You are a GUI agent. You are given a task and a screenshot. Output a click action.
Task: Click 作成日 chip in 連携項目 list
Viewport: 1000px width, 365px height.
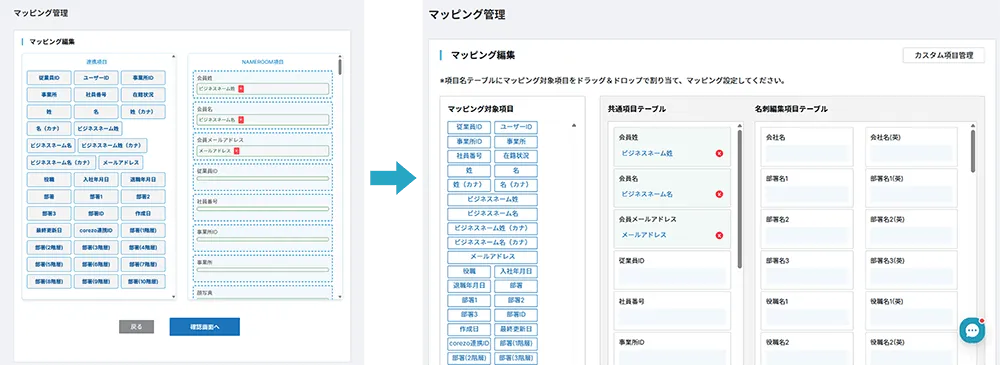pos(143,213)
